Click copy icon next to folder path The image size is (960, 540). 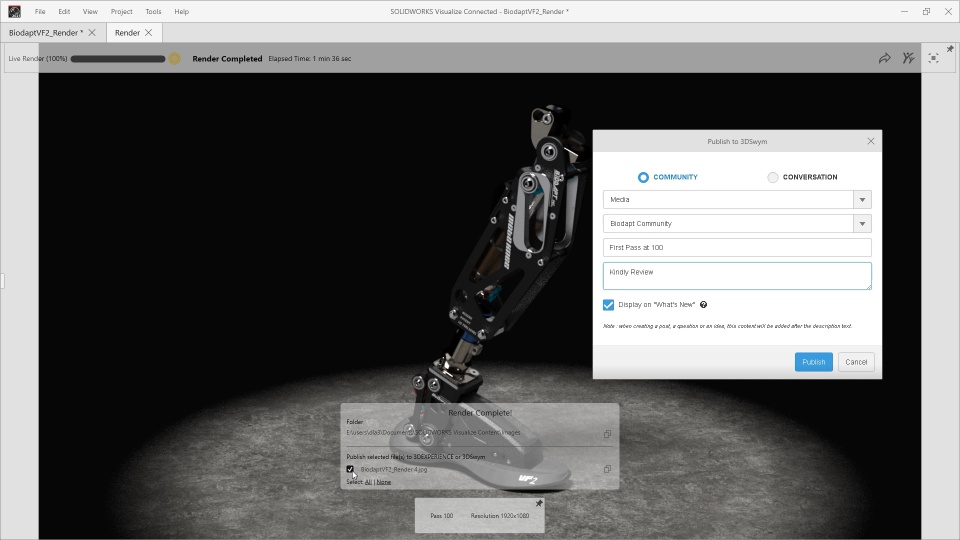click(607, 433)
